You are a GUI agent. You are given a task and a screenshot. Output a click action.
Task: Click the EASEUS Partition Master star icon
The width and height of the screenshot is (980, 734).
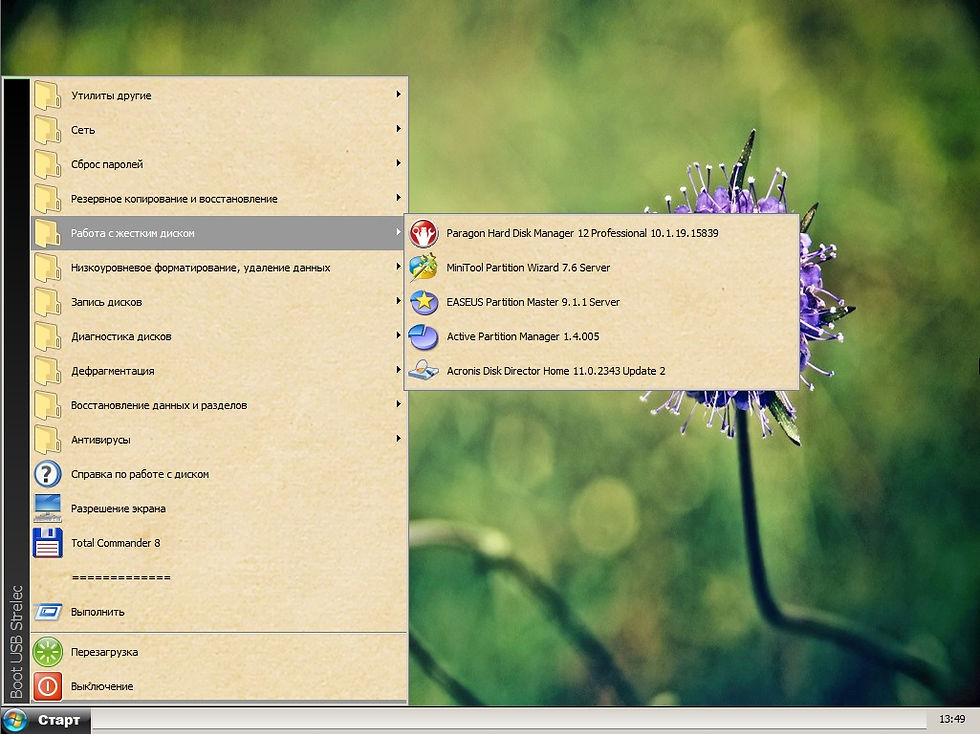point(424,302)
